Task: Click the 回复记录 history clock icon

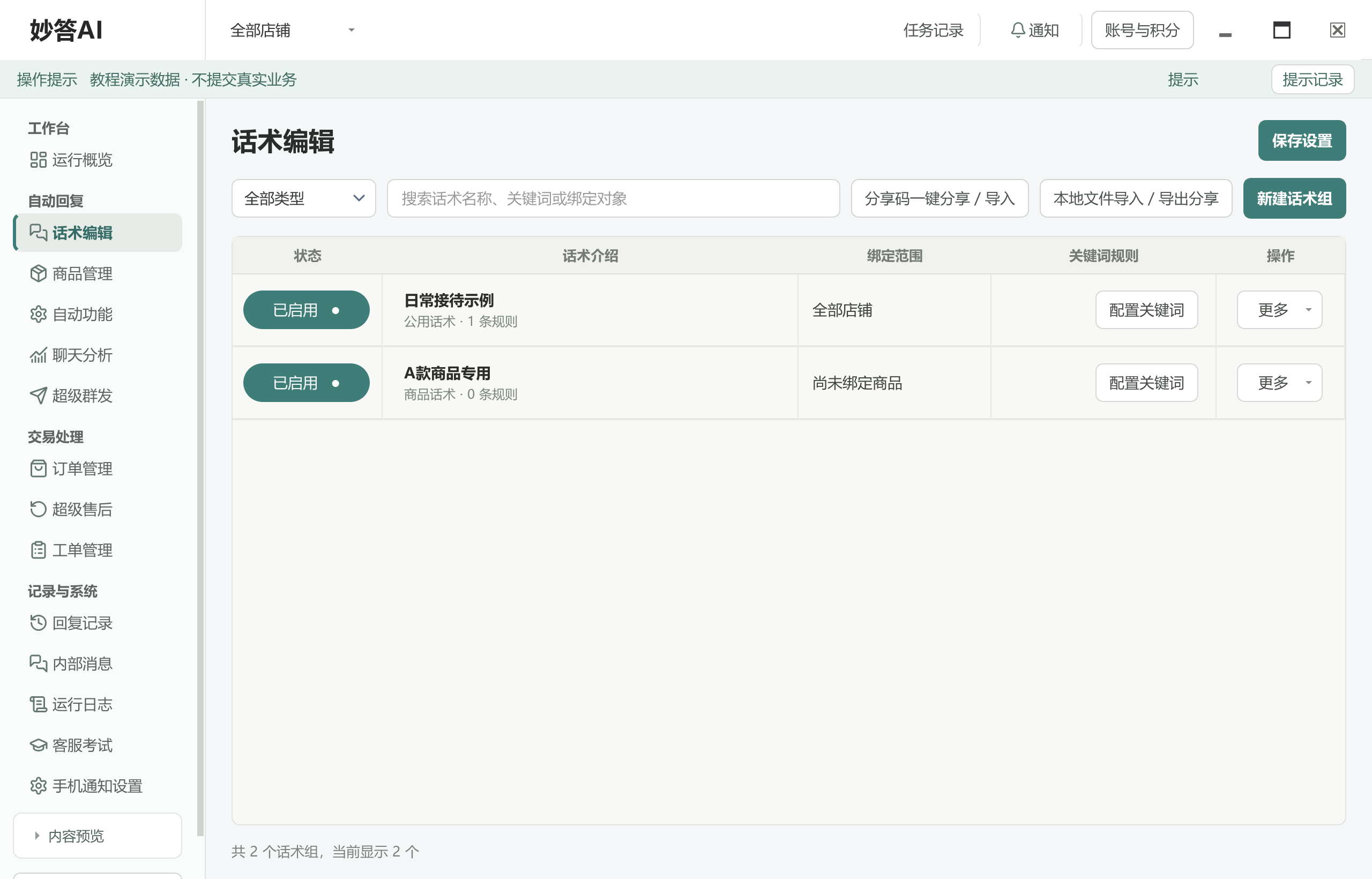Action: pos(38,623)
